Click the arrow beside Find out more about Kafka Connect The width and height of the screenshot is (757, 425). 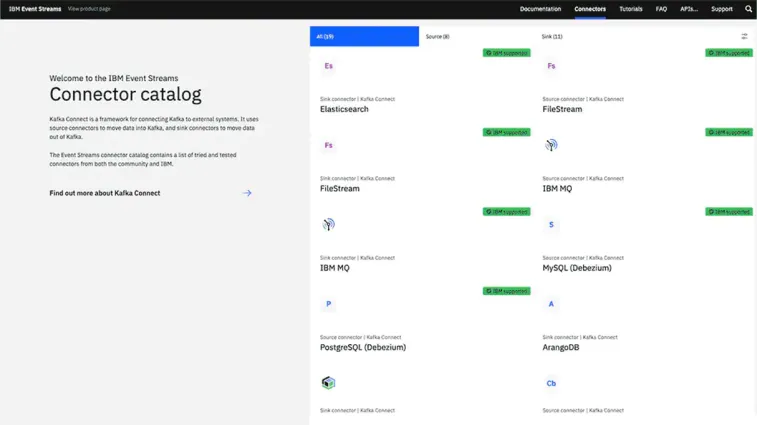coord(247,193)
